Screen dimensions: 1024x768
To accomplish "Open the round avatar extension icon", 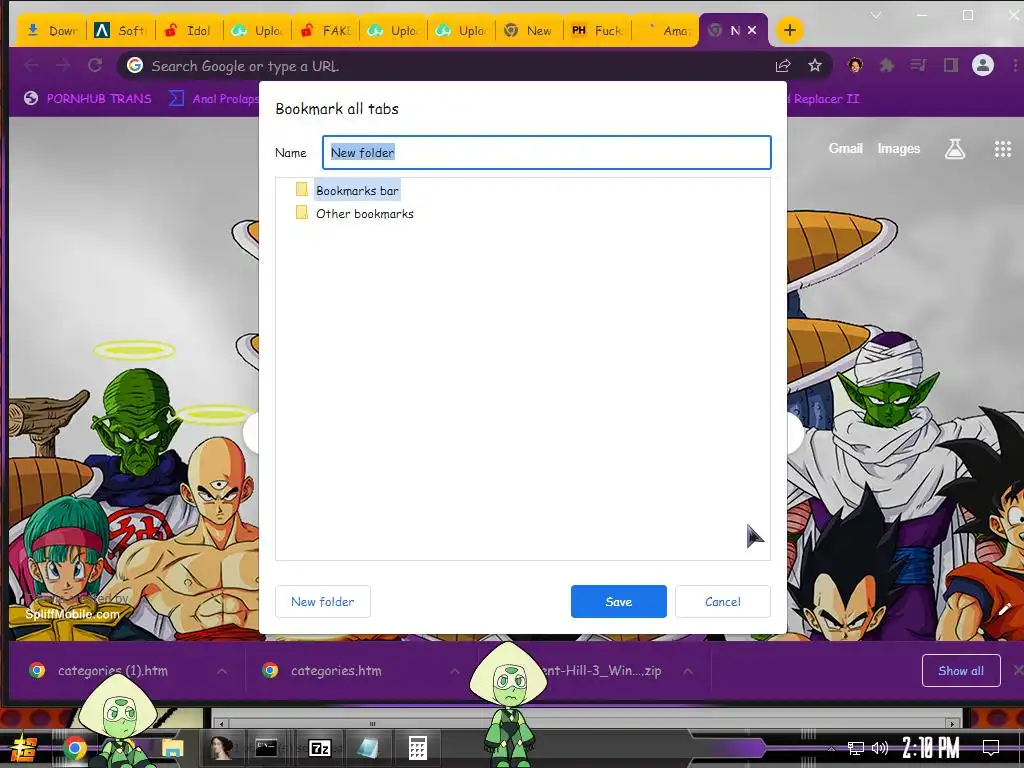I will [855, 65].
